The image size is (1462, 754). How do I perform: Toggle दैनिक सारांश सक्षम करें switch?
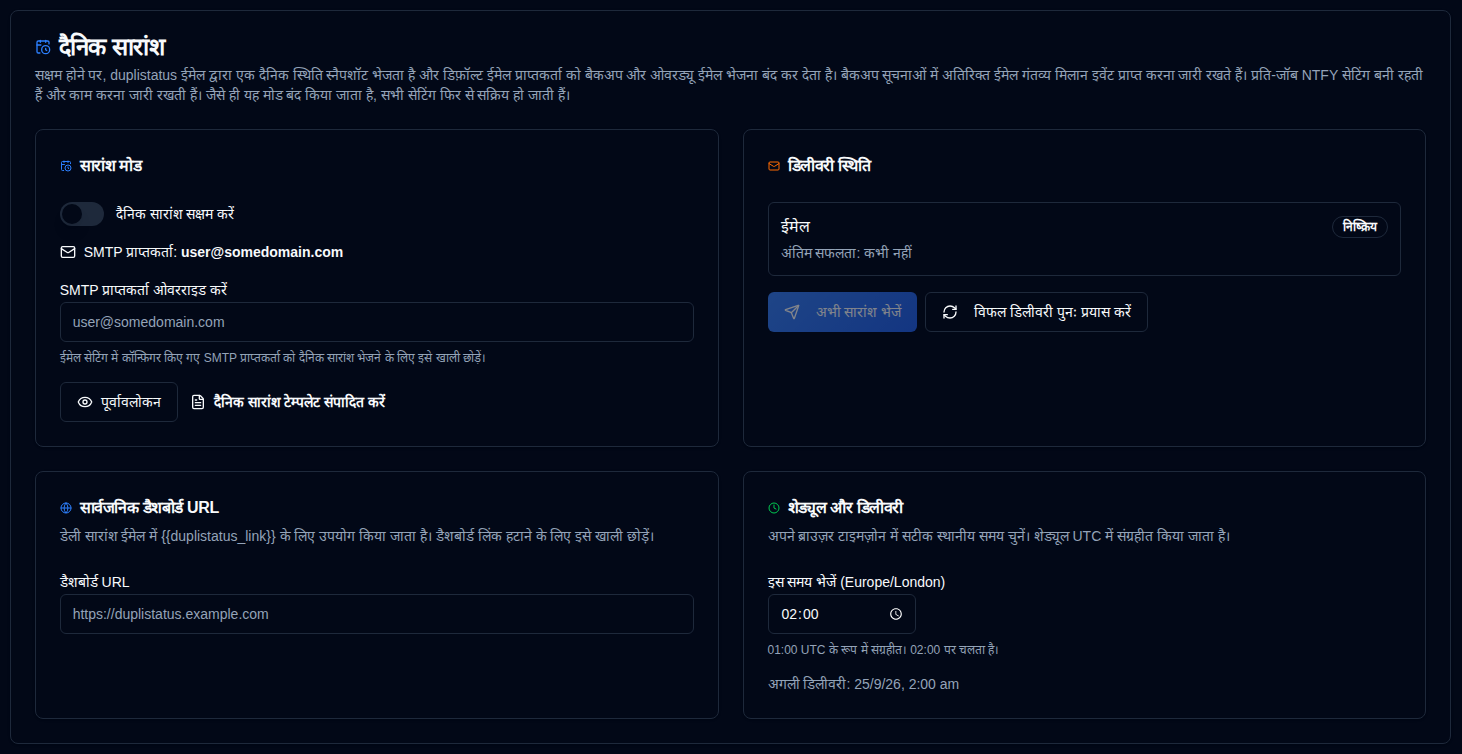(82, 214)
